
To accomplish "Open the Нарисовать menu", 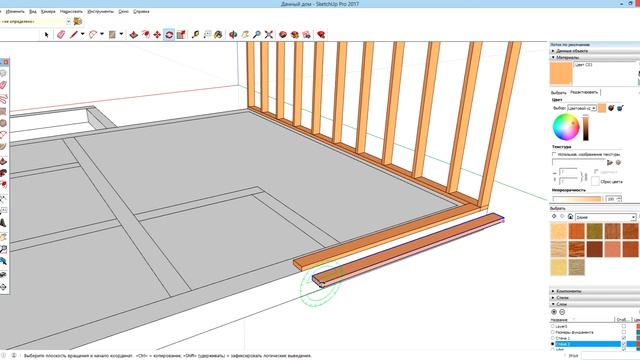I will (x=71, y=11).
